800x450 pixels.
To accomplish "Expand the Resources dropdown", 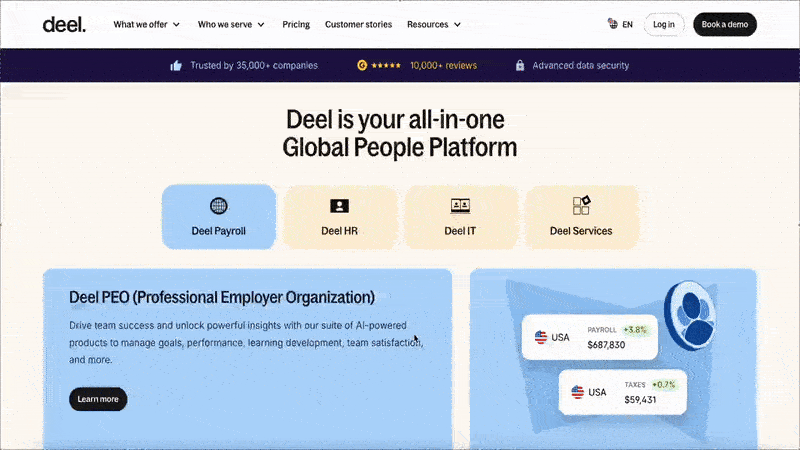I will pyautogui.click(x=434, y=24).
